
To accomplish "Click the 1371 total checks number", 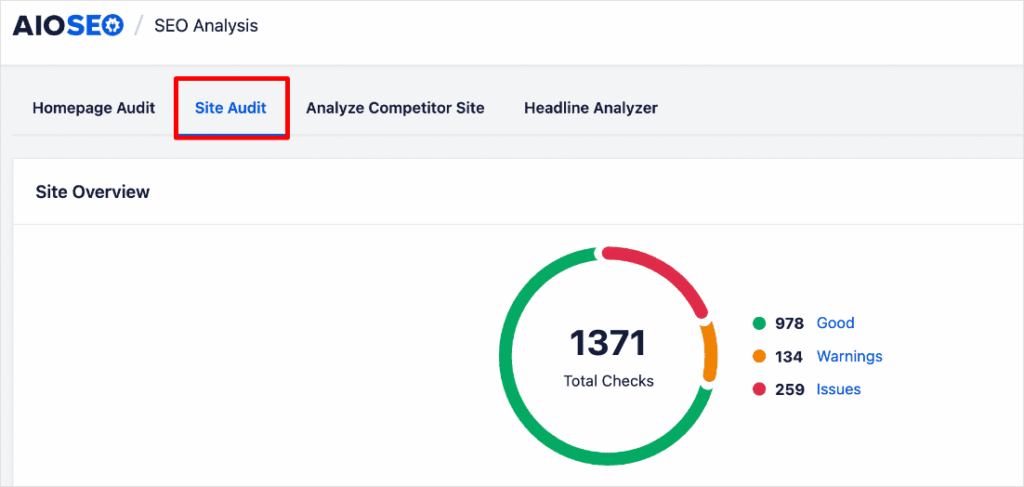I will [608, 343].
